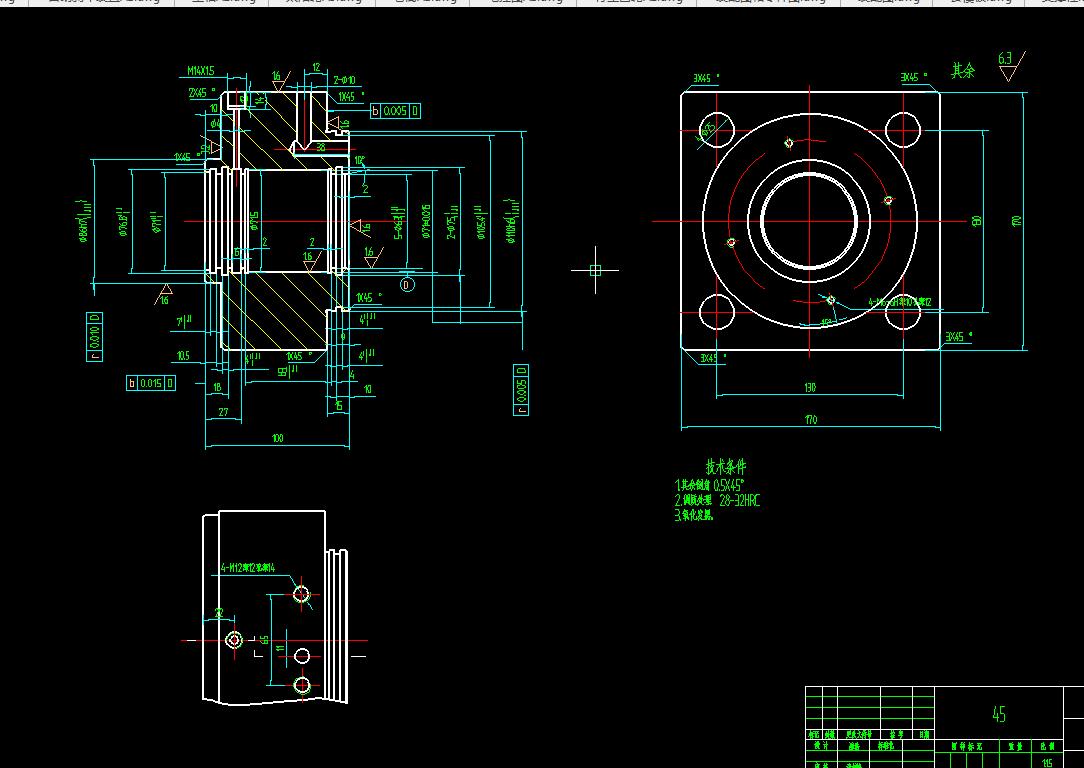Select the 38 dimension in section view
This screenshot has width=1084, height=768.
(321, 147)
